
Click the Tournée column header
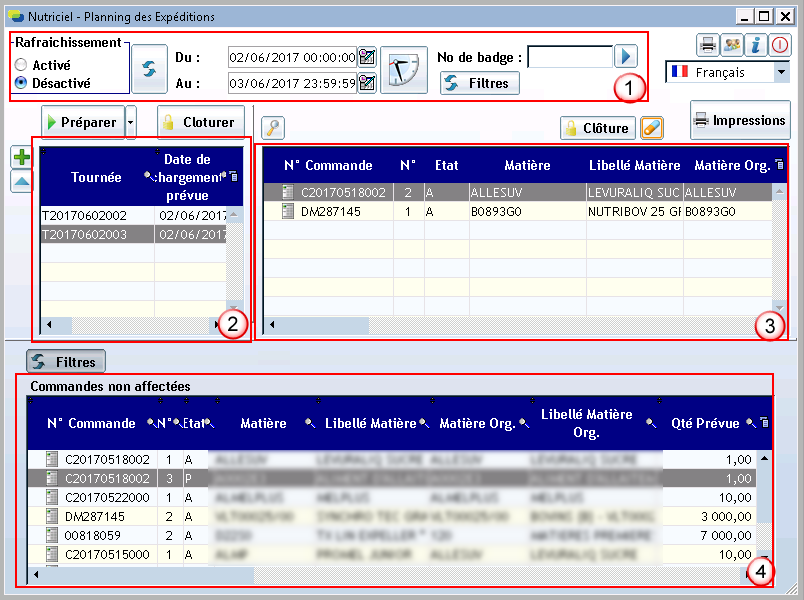tap(96, 177)
